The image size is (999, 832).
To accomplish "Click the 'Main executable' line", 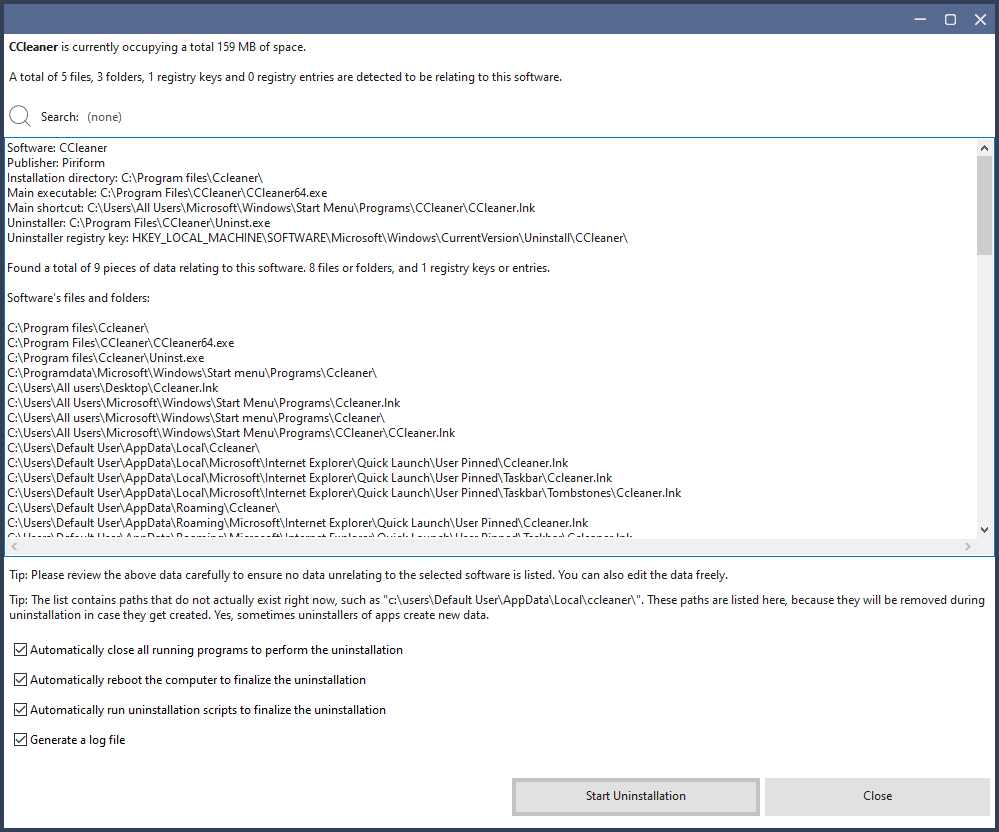I will [x=167, y=193].
